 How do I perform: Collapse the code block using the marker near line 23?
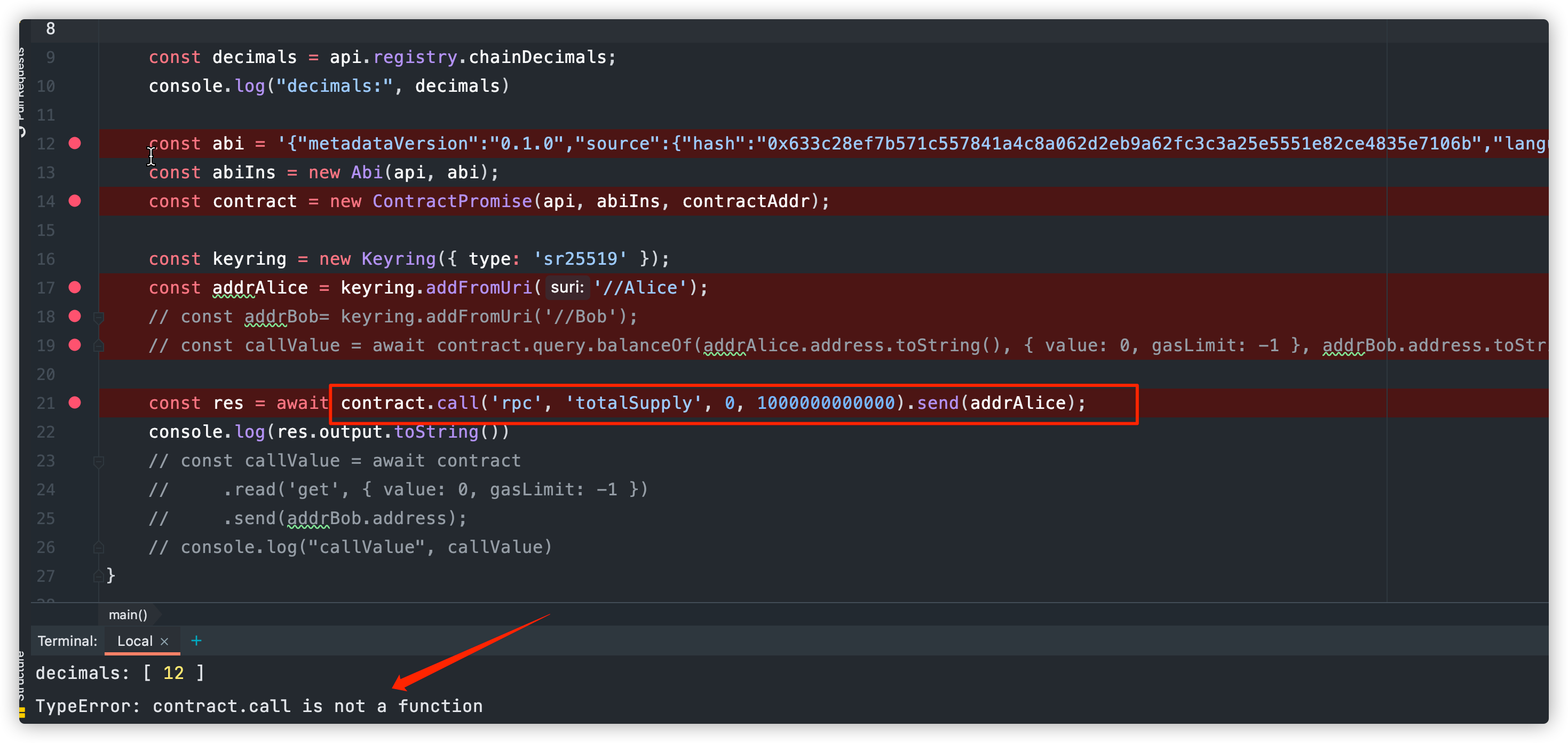(99, 461)
